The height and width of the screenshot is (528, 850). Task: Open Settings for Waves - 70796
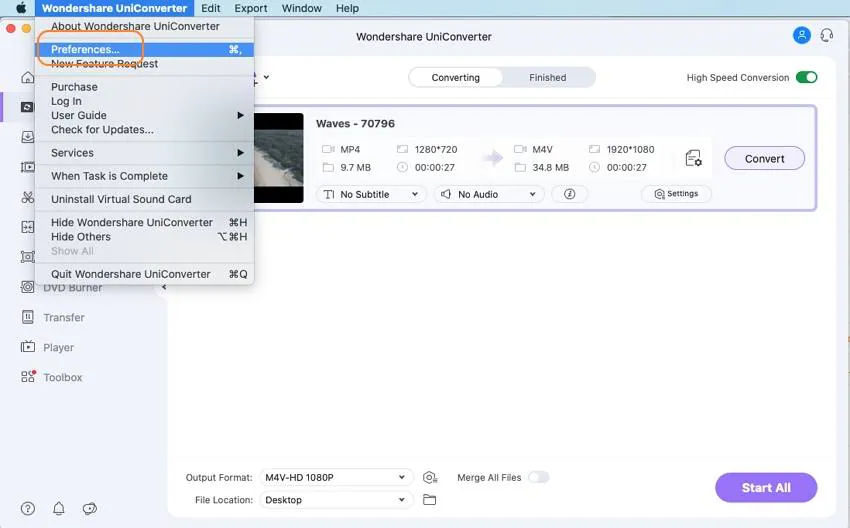(676, 194)
